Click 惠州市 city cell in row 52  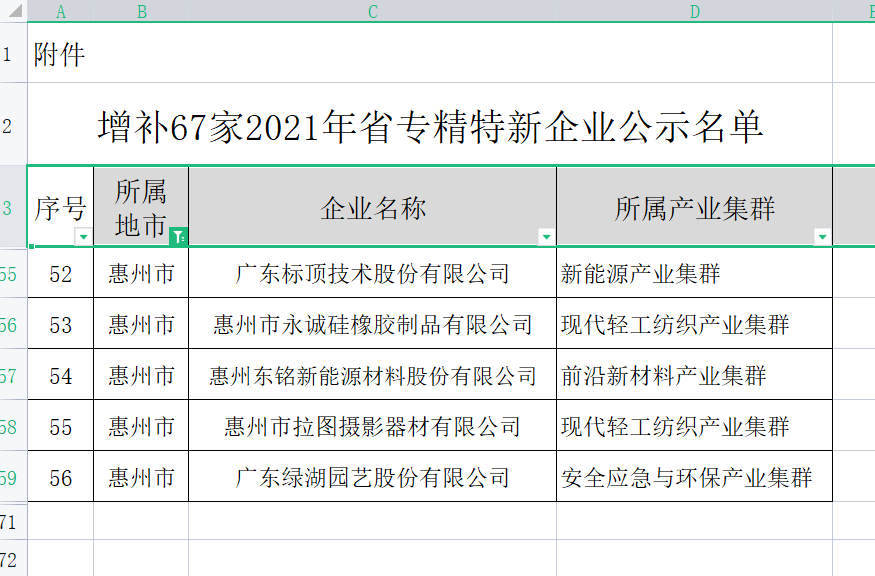(141, 273)
